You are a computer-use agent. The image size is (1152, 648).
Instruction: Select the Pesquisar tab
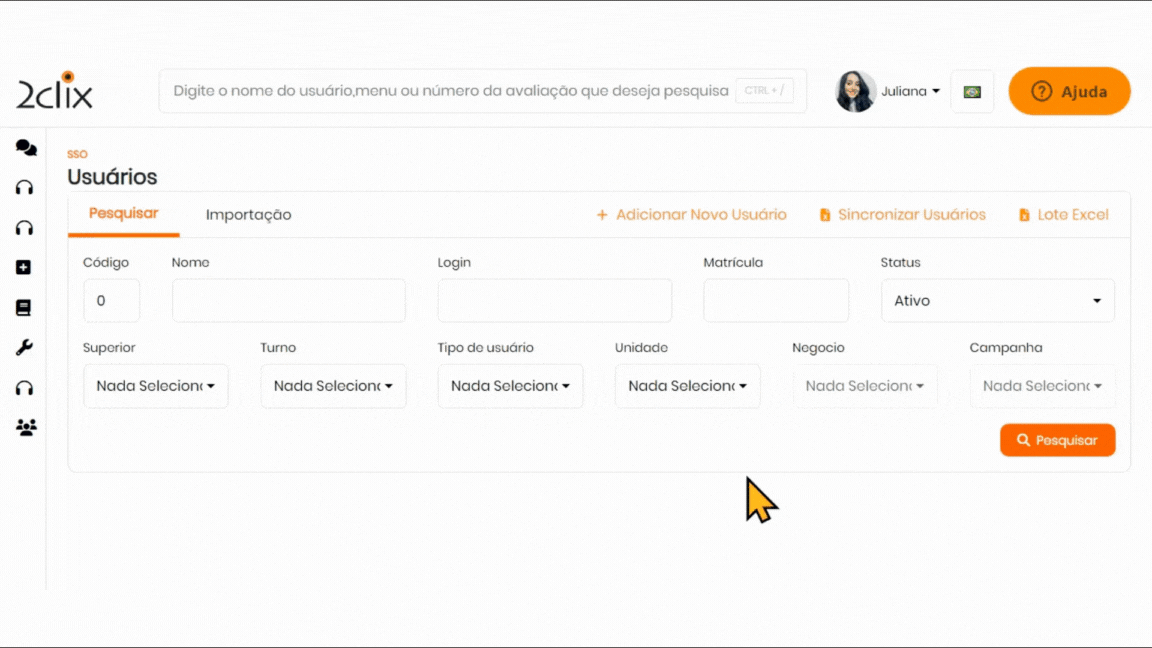click(124, 214)
